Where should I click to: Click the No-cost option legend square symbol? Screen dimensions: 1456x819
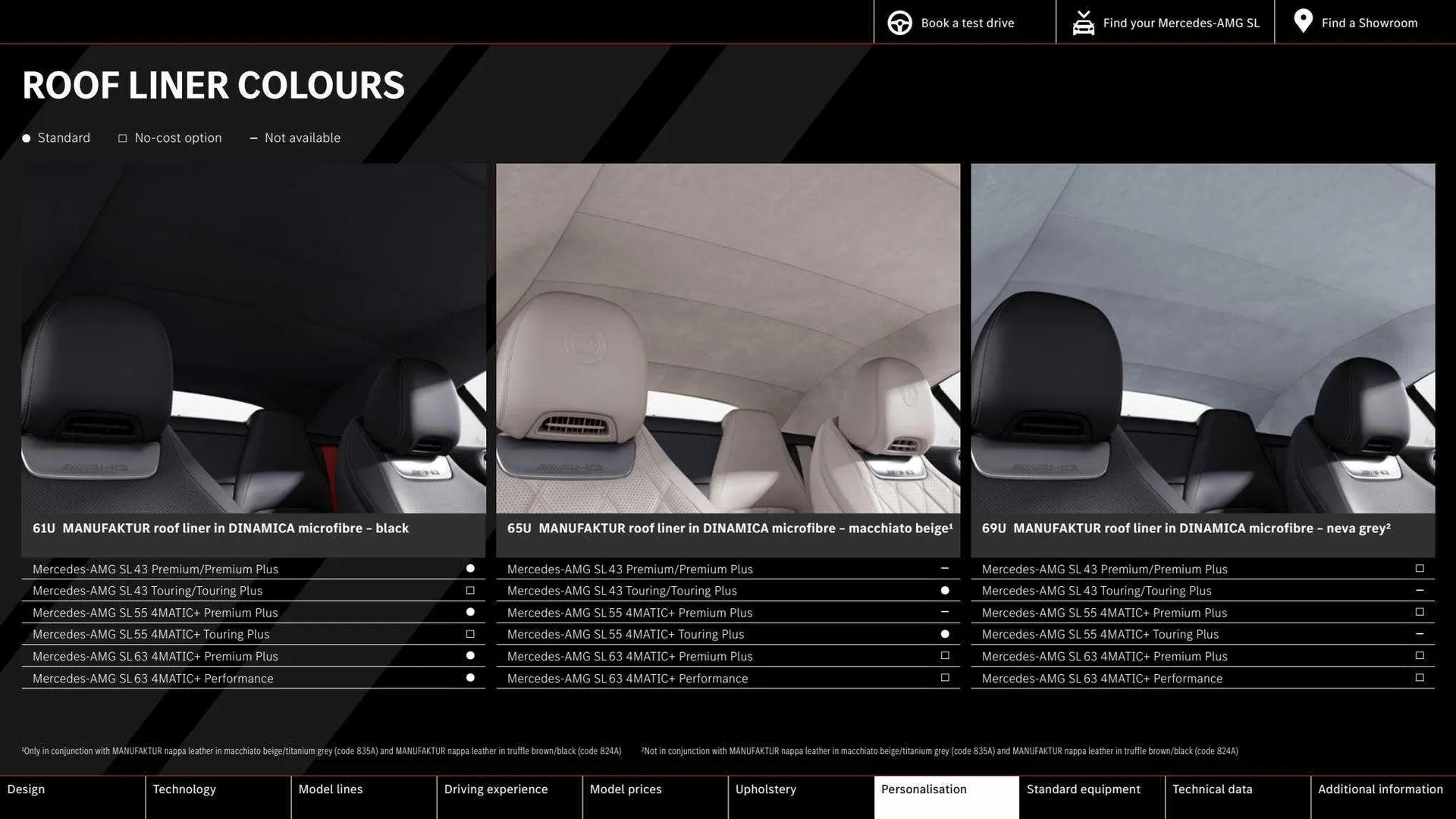122,137
